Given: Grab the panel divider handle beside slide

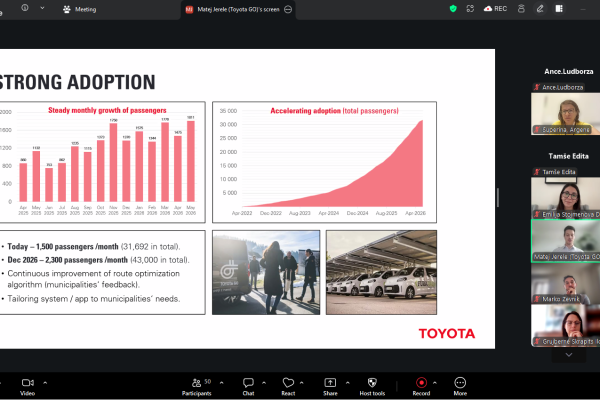Looking at the screenshot, I should (497, 198).
